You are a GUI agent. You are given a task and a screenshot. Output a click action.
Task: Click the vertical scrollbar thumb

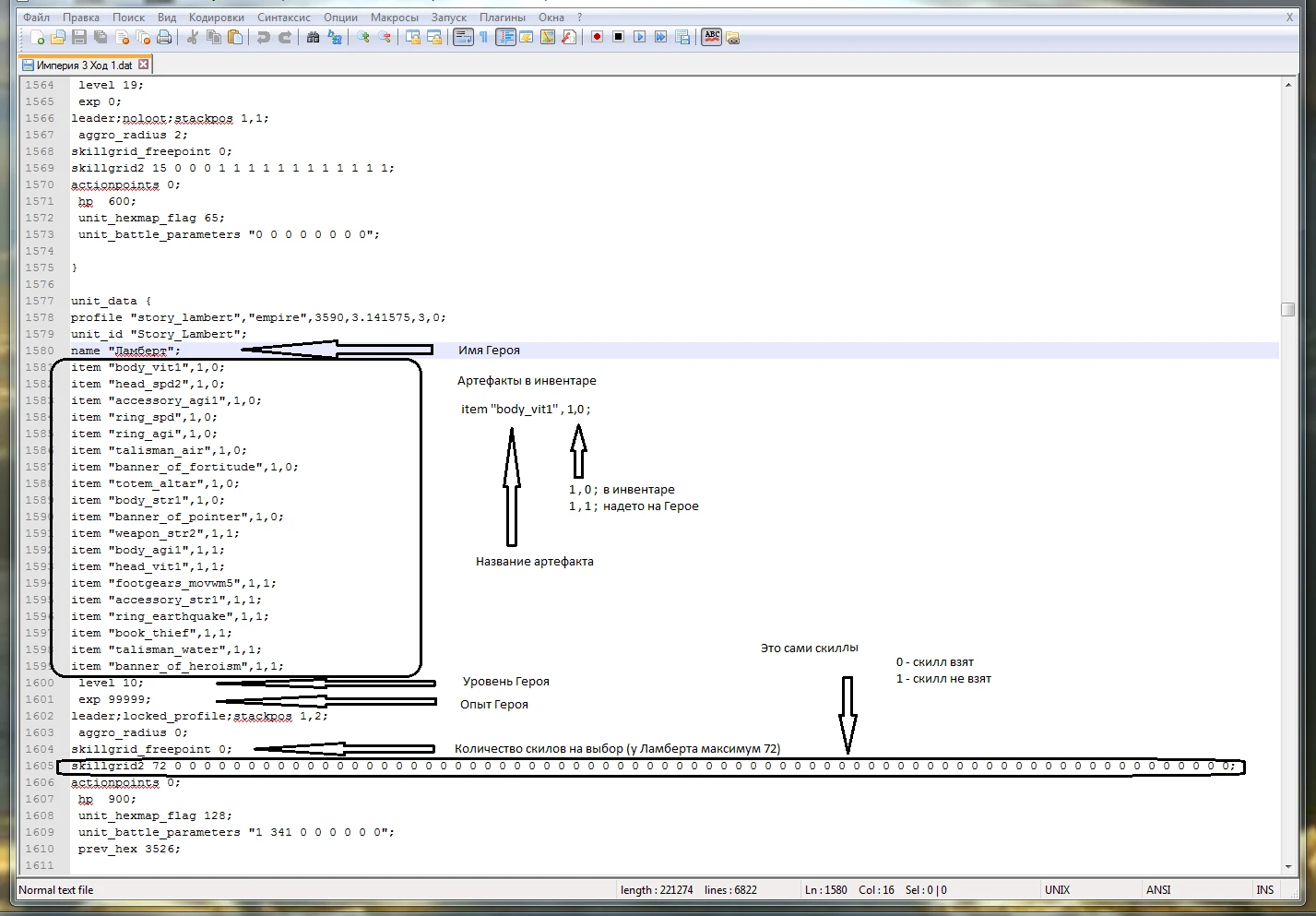coord(1287,309)
